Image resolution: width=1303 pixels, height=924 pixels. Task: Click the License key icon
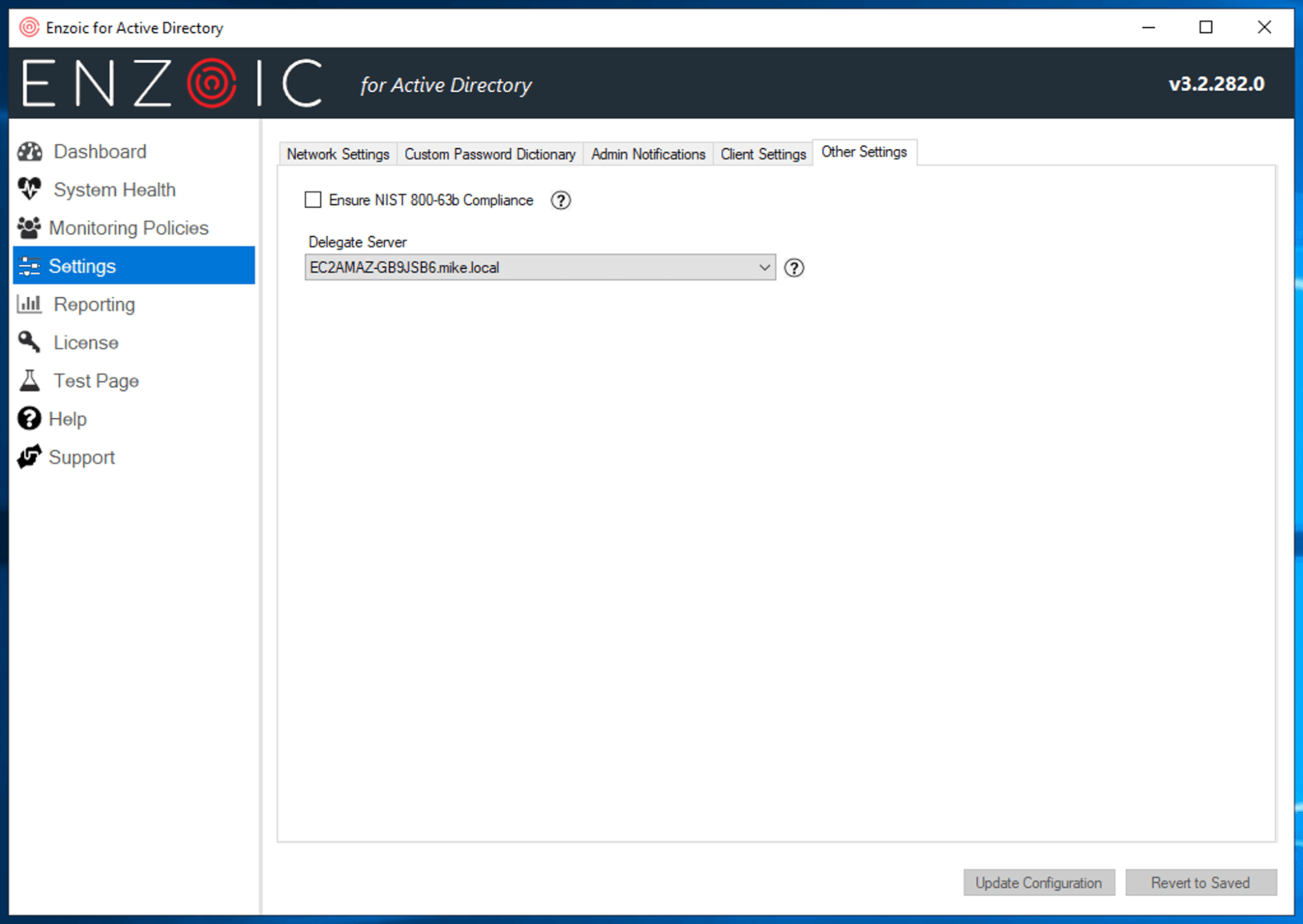coord(29,343)
